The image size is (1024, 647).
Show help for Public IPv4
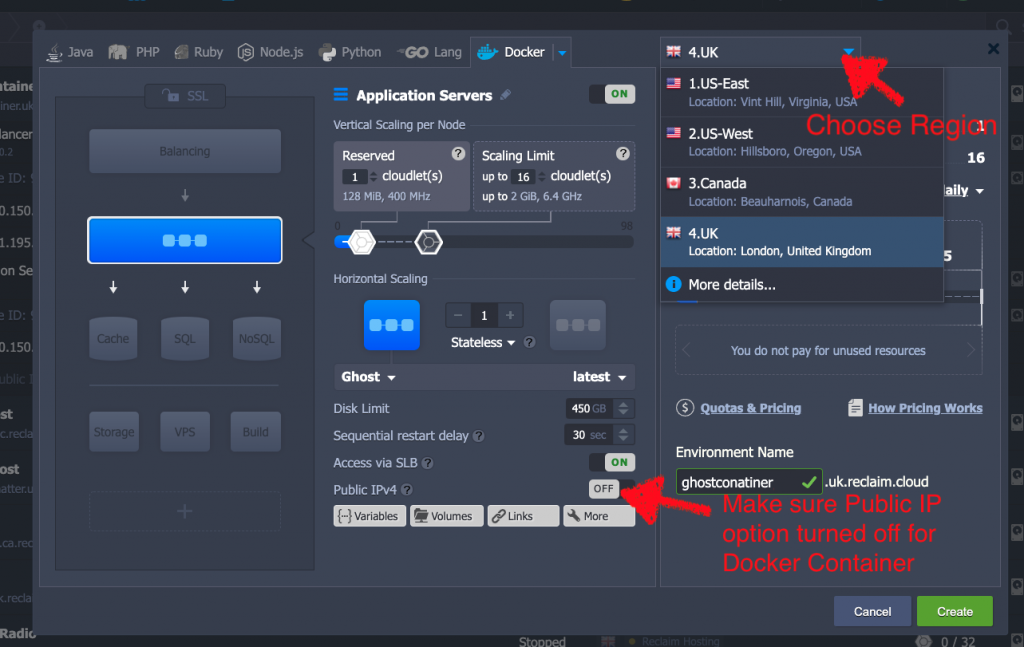[407, 490]
